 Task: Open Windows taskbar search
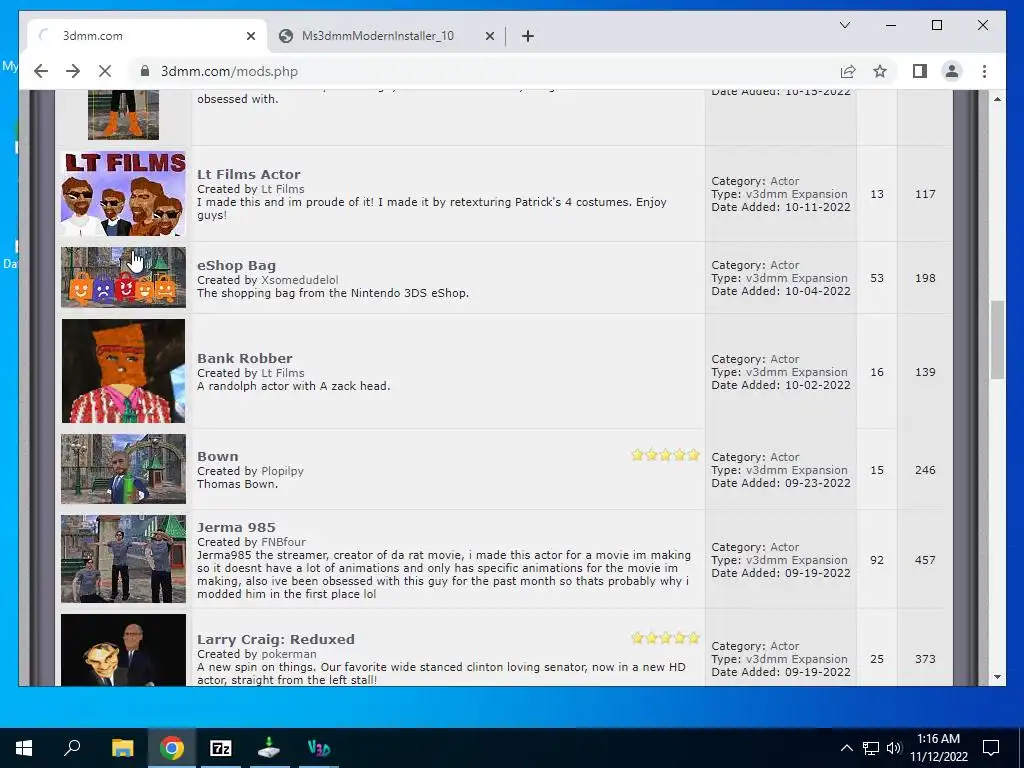(72, 748)
